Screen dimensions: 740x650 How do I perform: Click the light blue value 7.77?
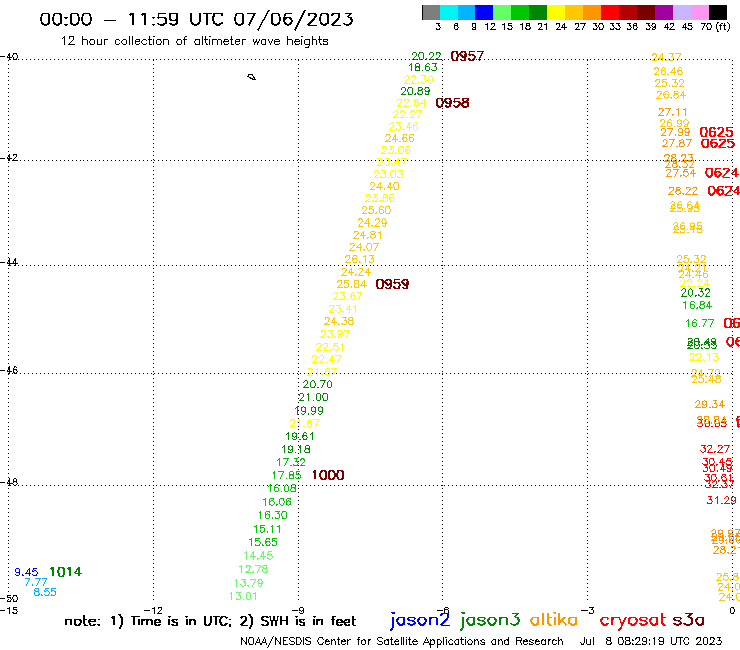pyautogui.click(x=36, y=582)
